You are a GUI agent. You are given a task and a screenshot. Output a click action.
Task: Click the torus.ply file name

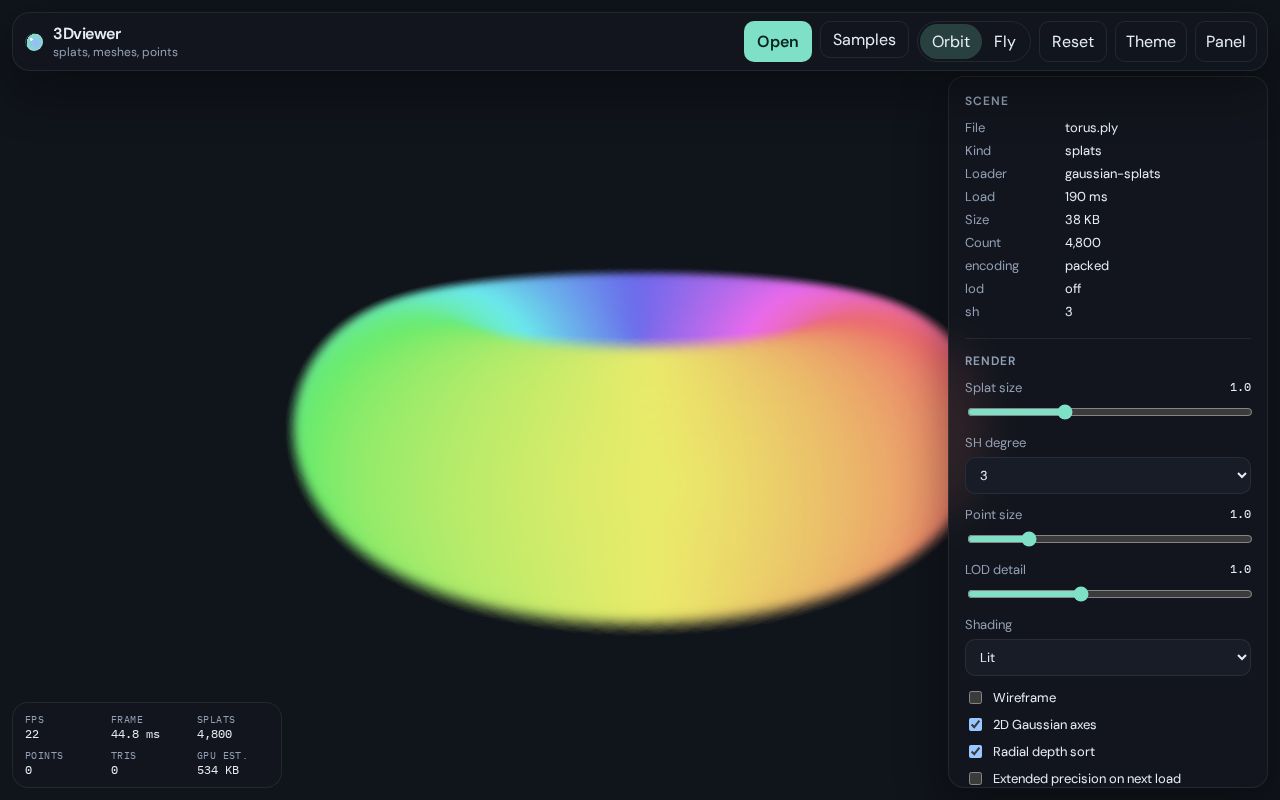1091,128
